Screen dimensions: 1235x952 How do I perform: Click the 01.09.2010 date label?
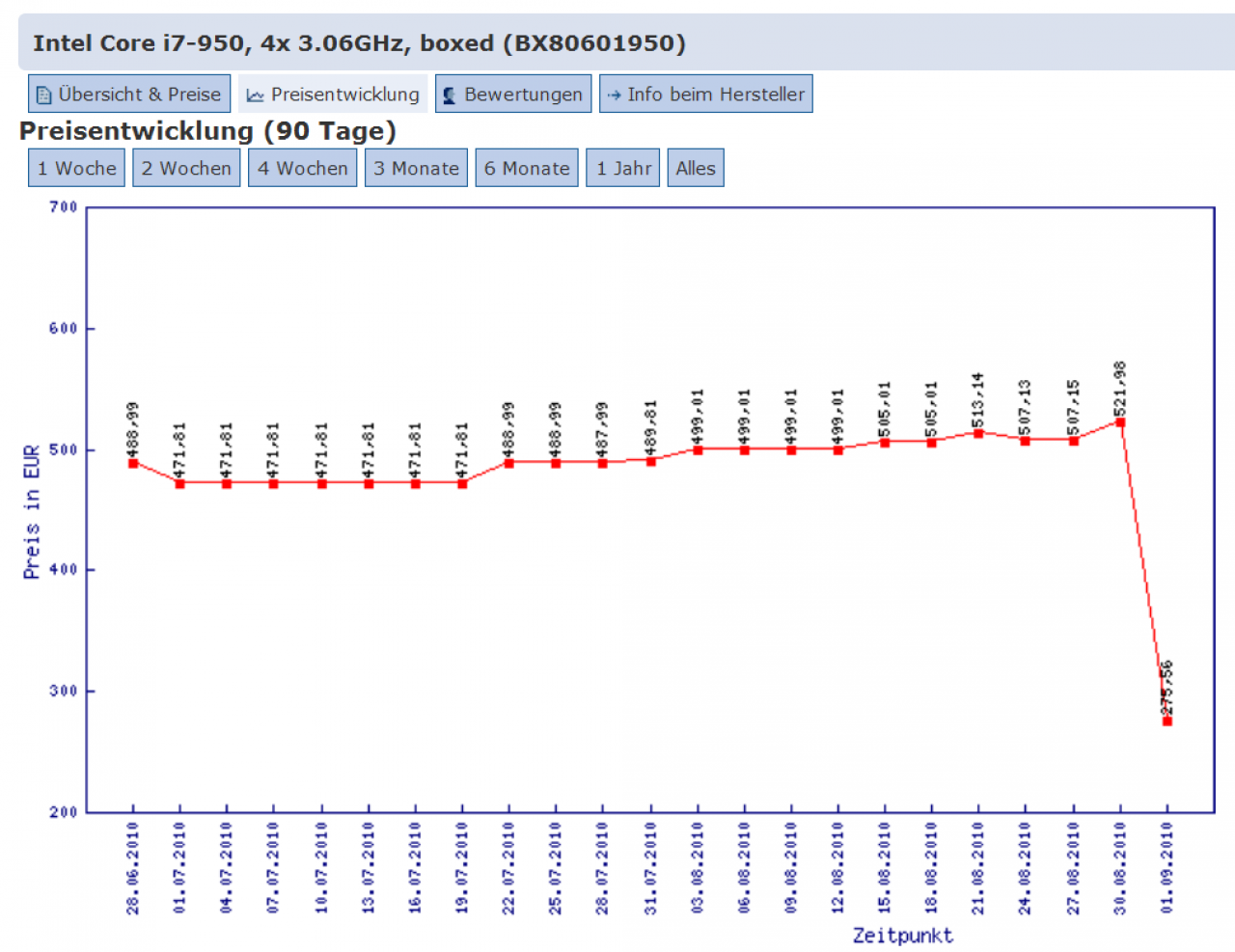pyautogui.click(x=1167, y=868)
